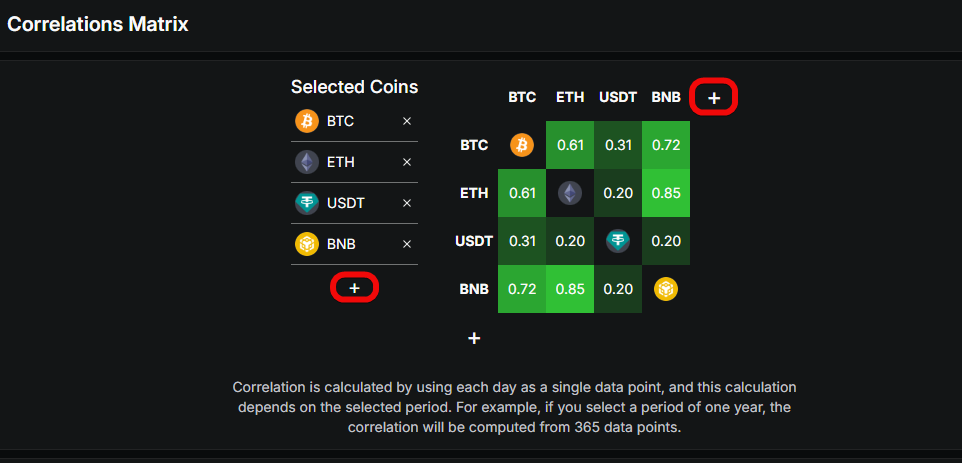Select the ETH–BNB 0.85 cell in ETH row
This screenshot has height=463, width=962.
pyautogui.click(x=666, y=193)
